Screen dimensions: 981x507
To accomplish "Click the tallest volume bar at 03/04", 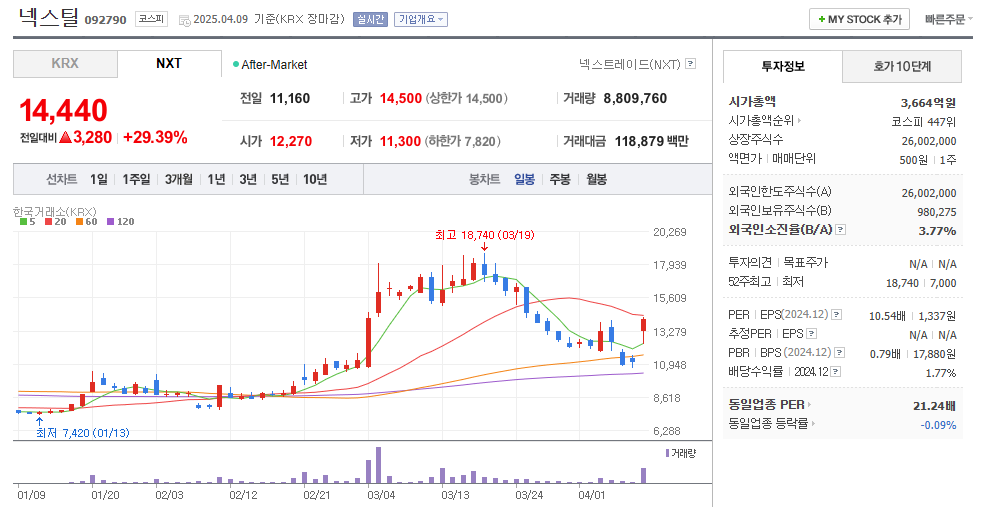I will point(379,465).
